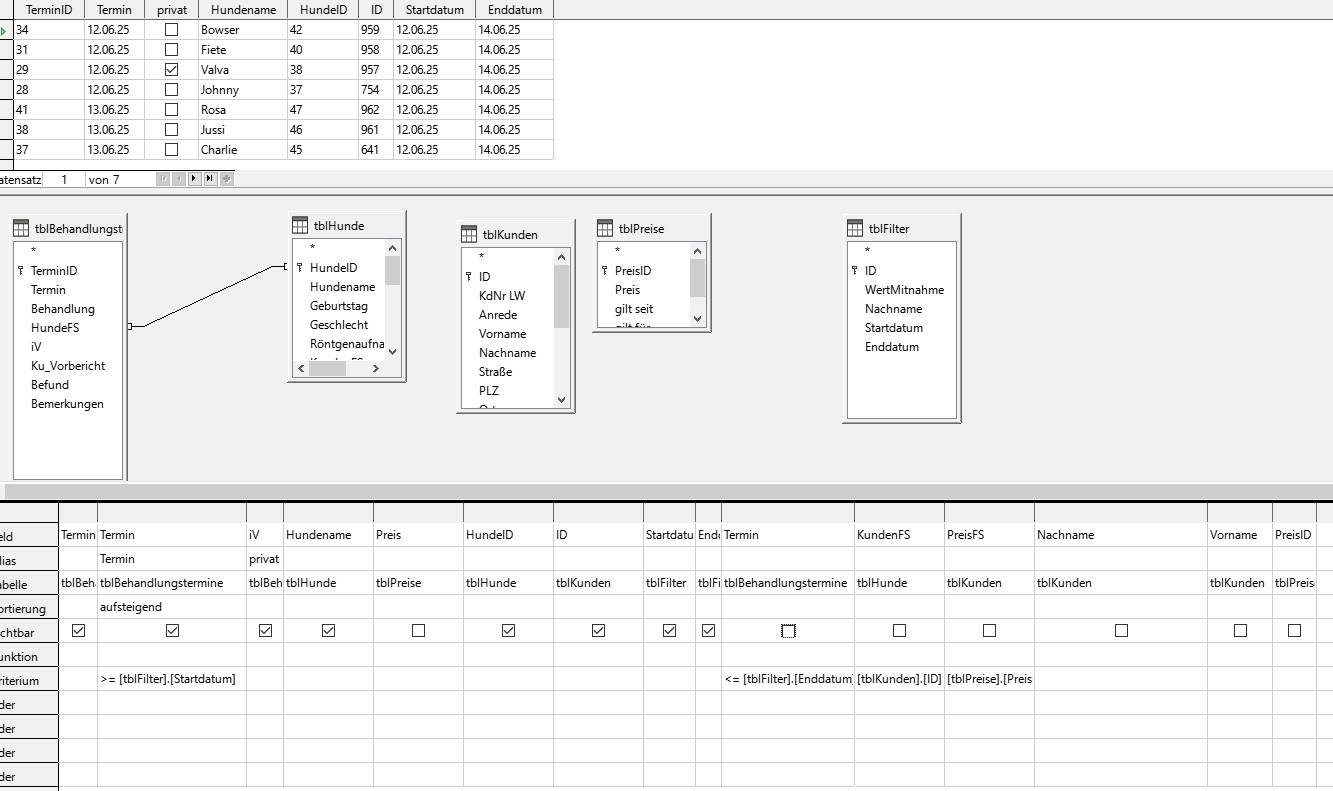This screenshot has width=1333, height=791.
Task: Enable visibility for the Preis column
Action: 418,631
